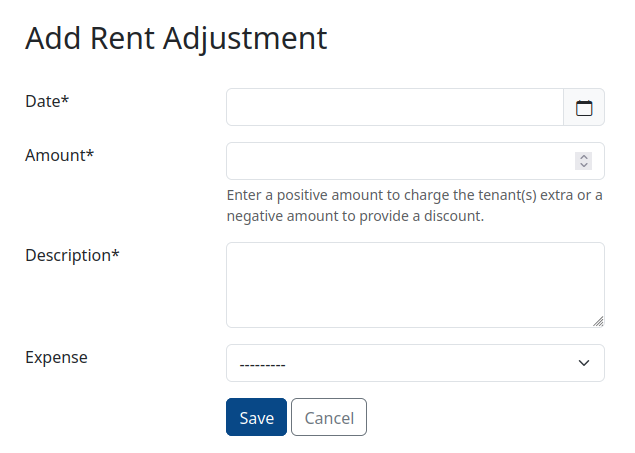Click the required asterisk beside Description
This screenshot has width=635, height=453.
[115, 252]
